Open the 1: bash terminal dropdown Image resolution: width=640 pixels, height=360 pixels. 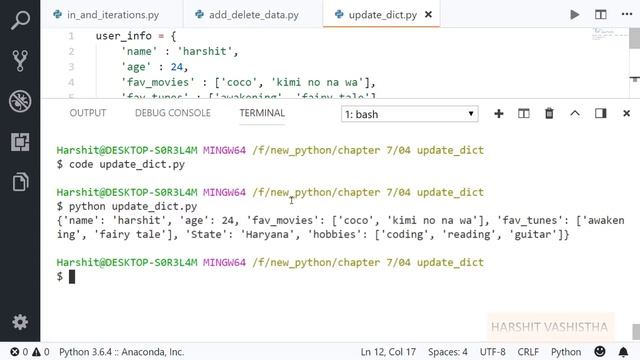click(409, 114)
